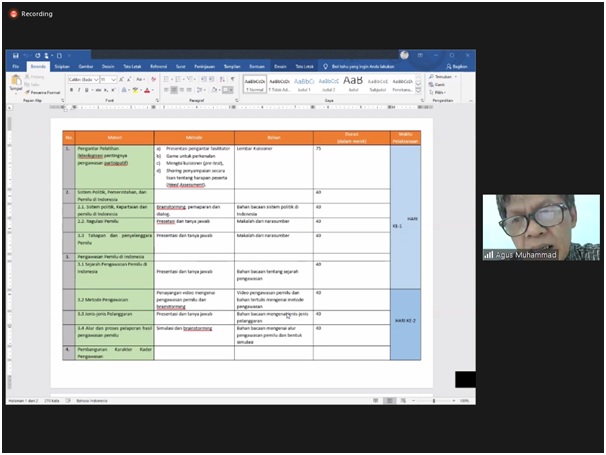The image size is (606, 455).
Task: Click the Tempel (Paste) icon
Action: click(x=15, y=82)
